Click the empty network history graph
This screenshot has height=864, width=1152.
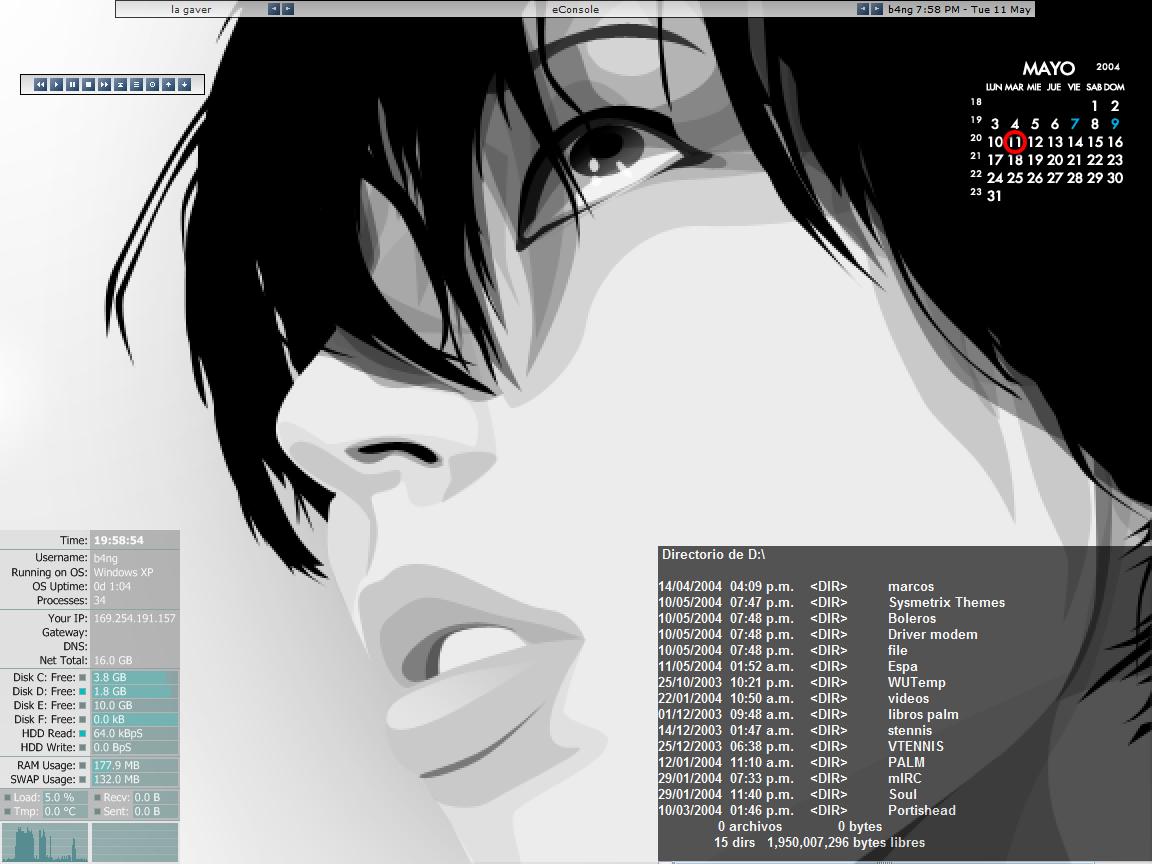(x=135, y=842)
